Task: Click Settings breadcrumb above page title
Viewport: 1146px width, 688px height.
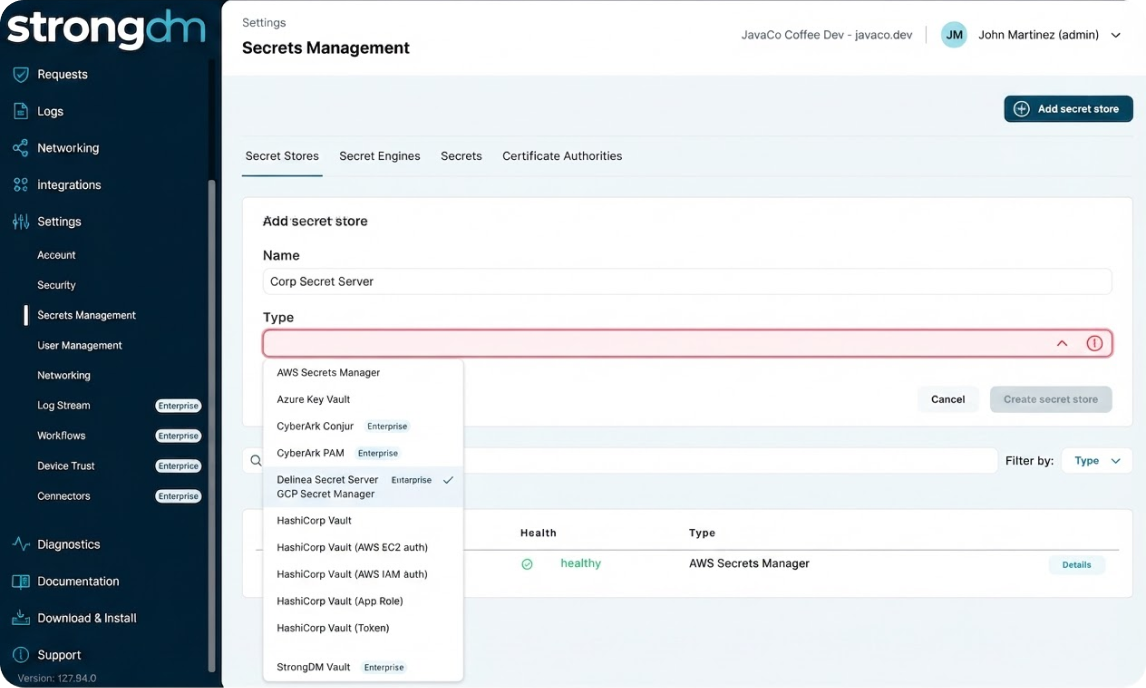Action: click(264, 23)
